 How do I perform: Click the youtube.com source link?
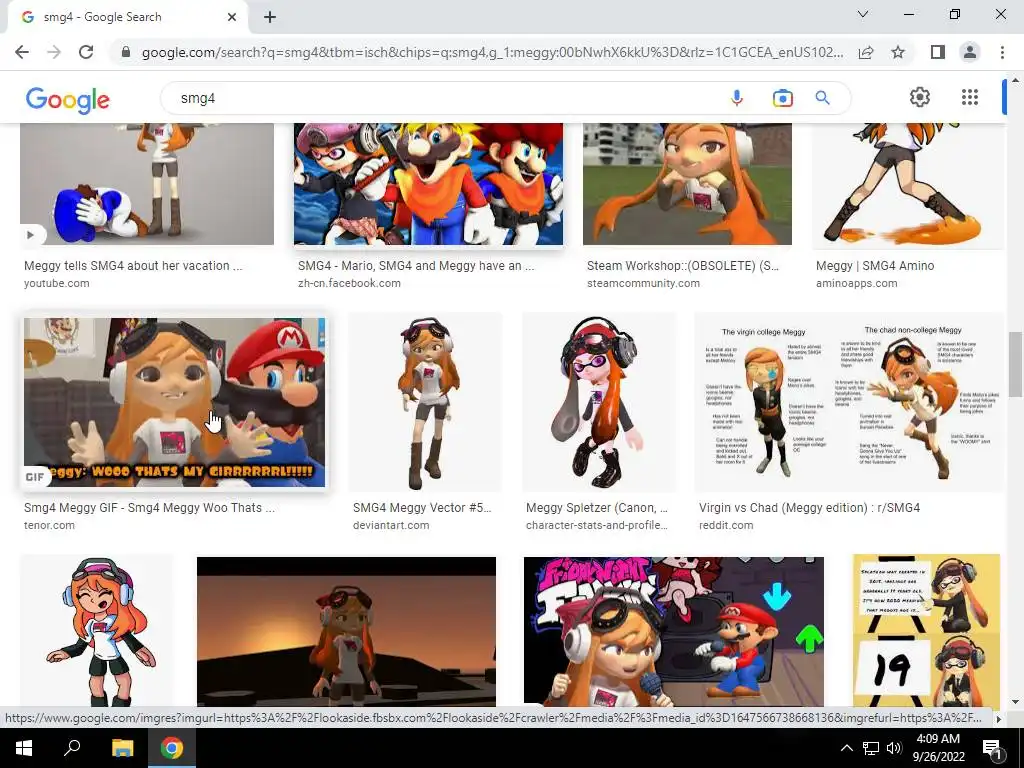[57, 283]
